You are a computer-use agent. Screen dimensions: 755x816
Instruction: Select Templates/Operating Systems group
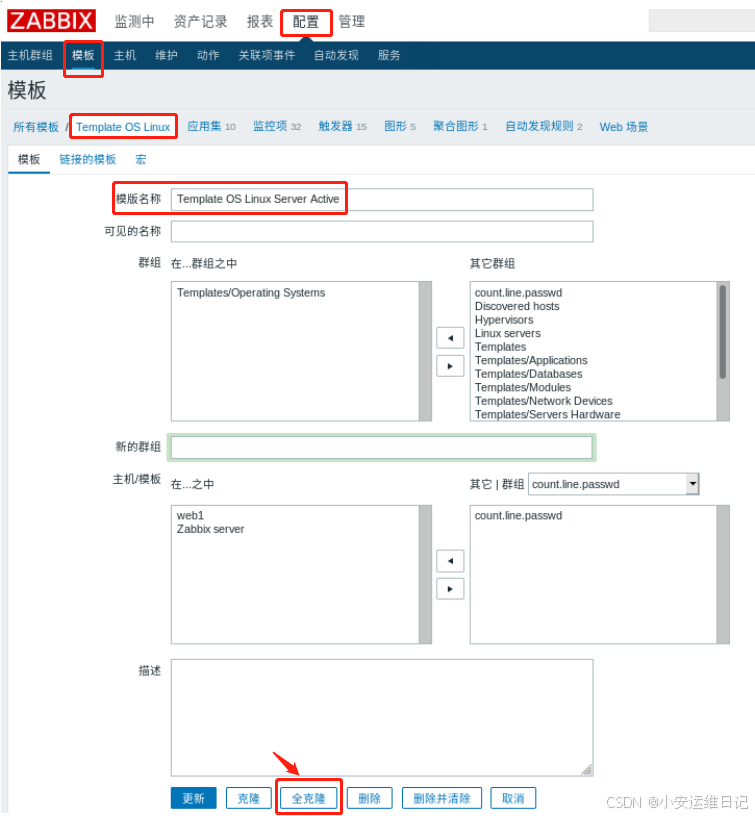pos(251,292)
